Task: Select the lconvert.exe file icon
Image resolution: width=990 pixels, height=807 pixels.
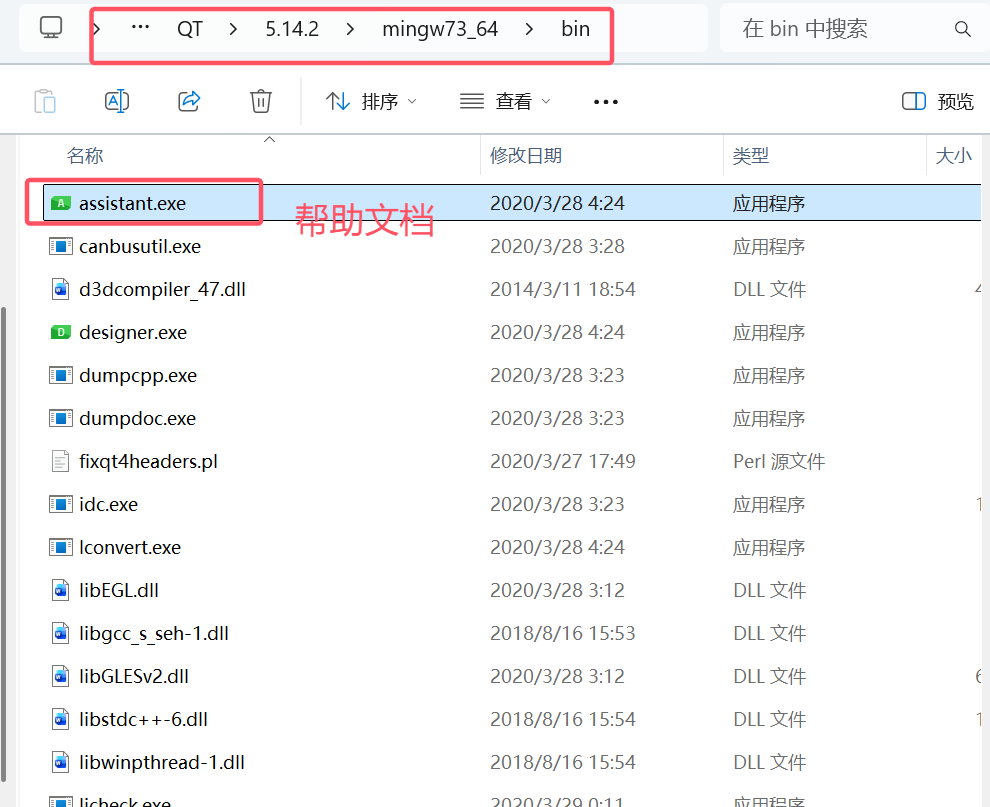Action: [61, 547]
